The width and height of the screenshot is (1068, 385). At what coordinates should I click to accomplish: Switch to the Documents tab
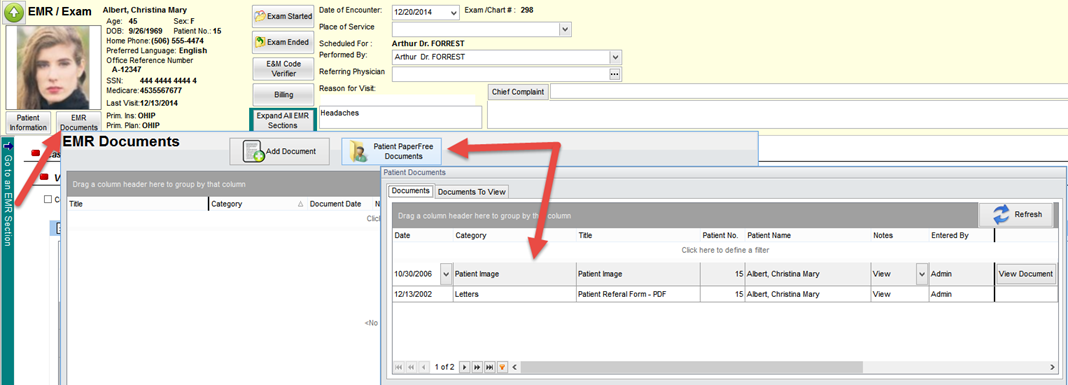pyautogui.click(x=411, y=191)
